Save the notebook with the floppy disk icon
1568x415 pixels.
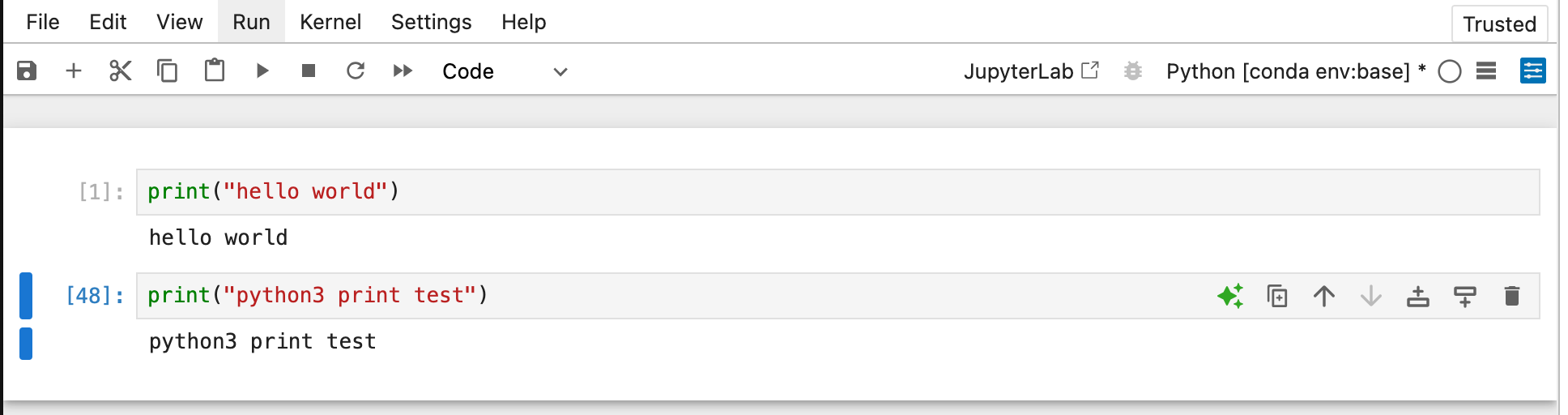[x=27, y=71]
